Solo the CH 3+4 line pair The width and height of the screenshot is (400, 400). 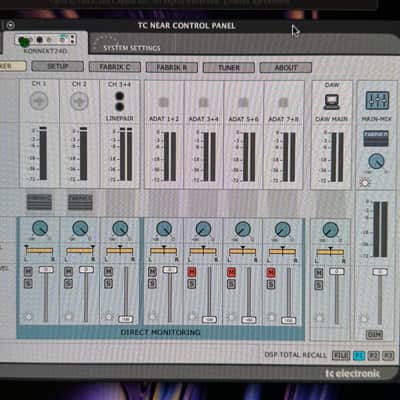coord(108,284)
